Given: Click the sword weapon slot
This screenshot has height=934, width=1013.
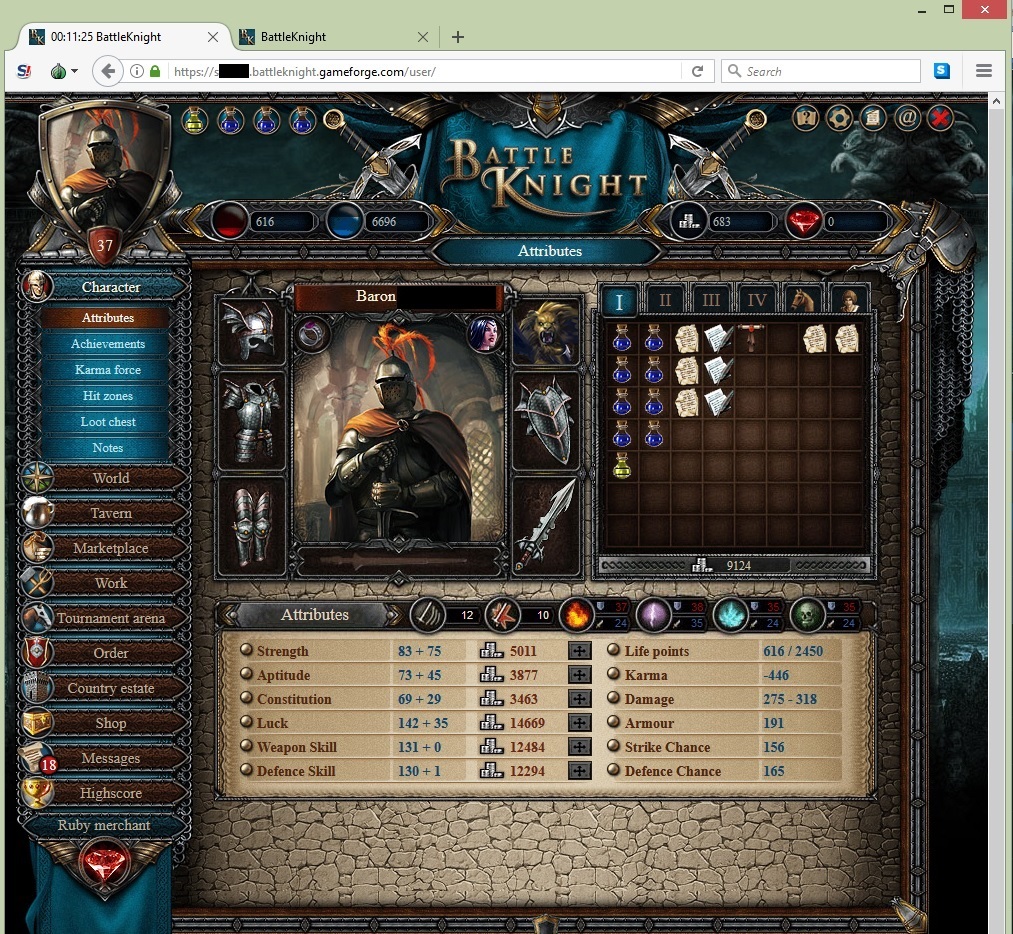Looking at the screenshot, I should 547,526.
